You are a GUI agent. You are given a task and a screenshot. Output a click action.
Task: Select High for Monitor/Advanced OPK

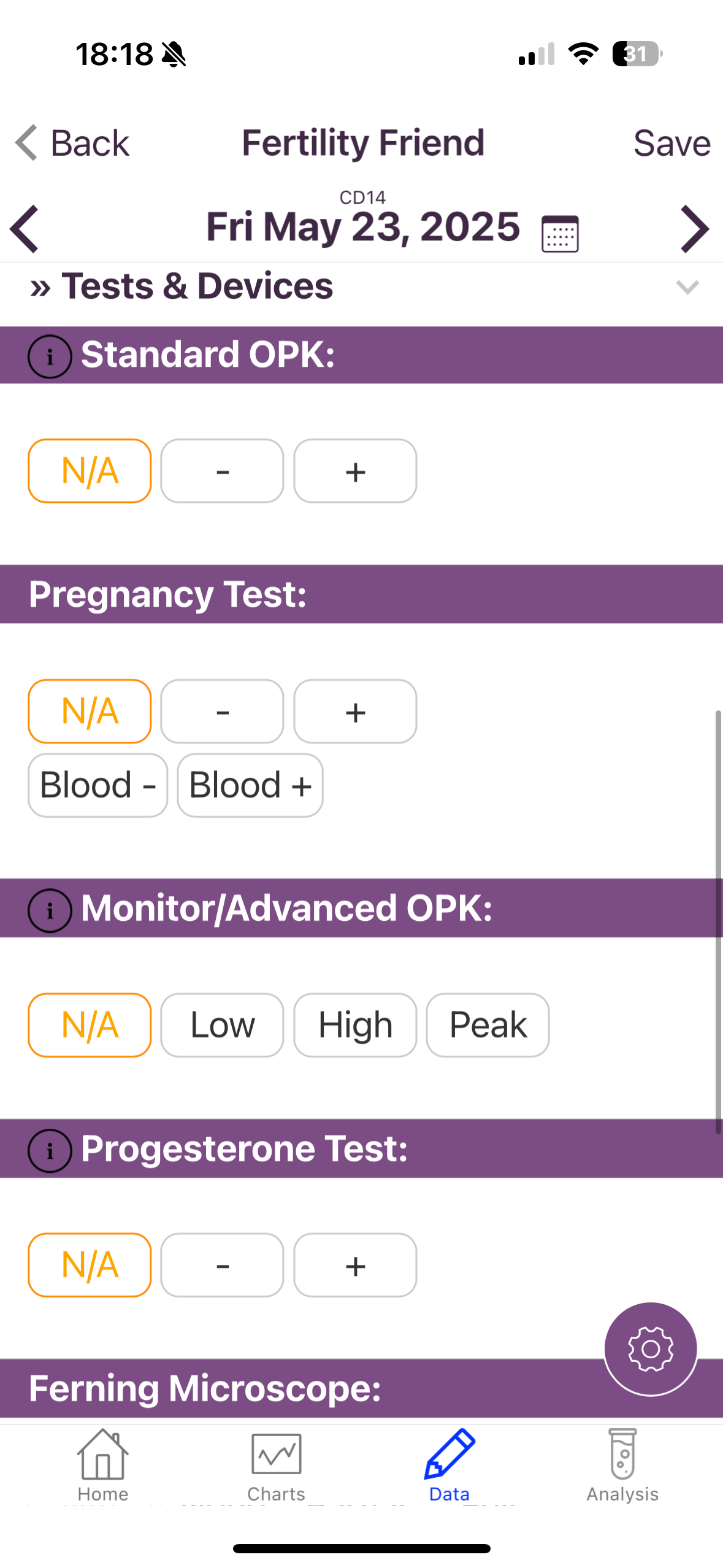355,1024
